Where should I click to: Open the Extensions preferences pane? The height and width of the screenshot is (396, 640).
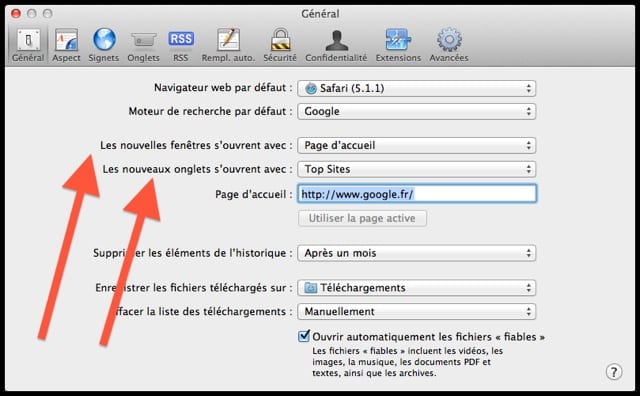(398, 45)
